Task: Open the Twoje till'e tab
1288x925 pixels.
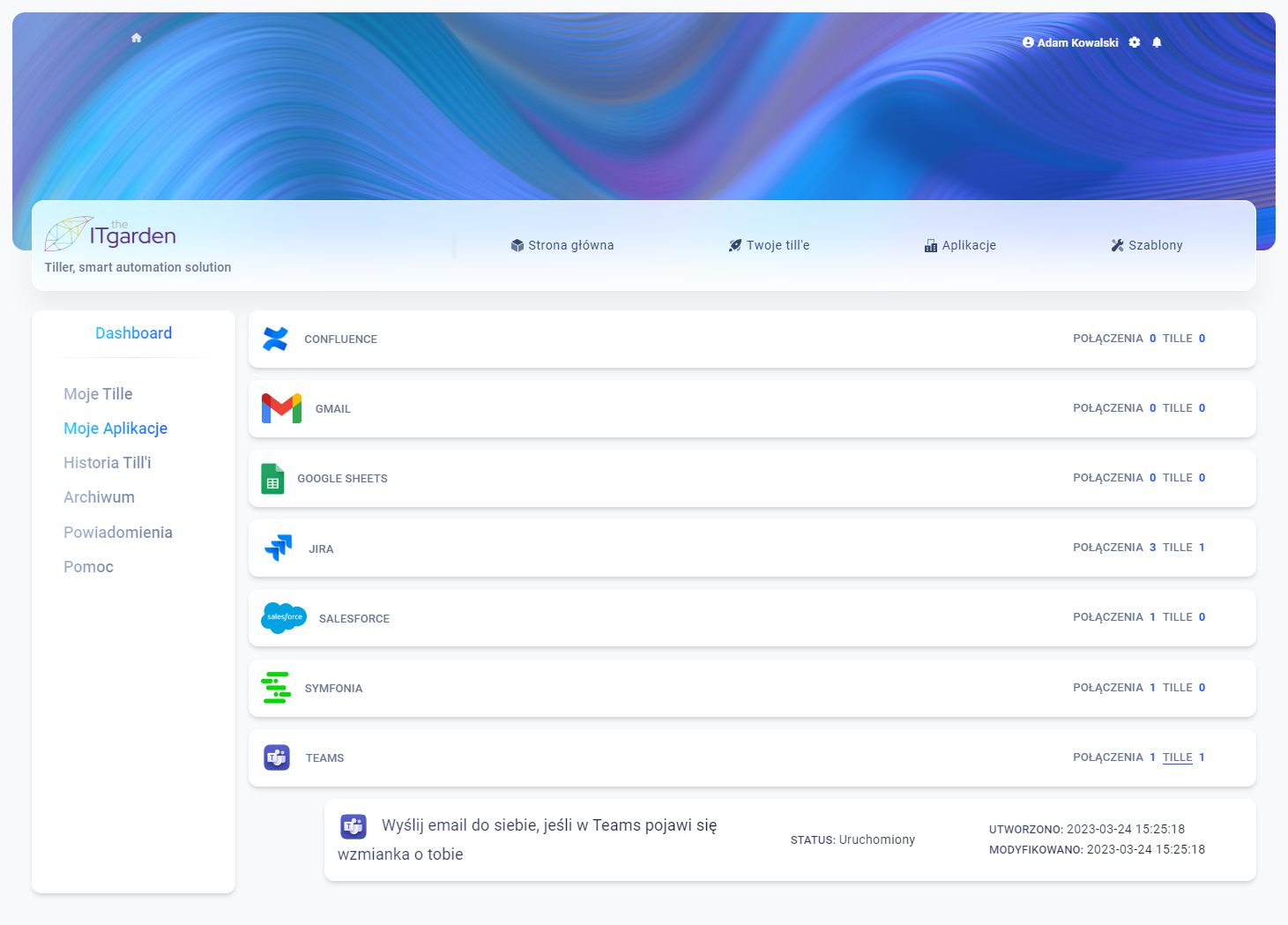Action: pos(769,245)
